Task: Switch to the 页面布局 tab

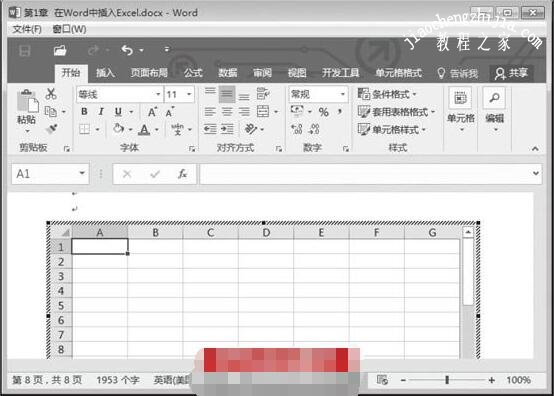Action: (x=149, y=73)
